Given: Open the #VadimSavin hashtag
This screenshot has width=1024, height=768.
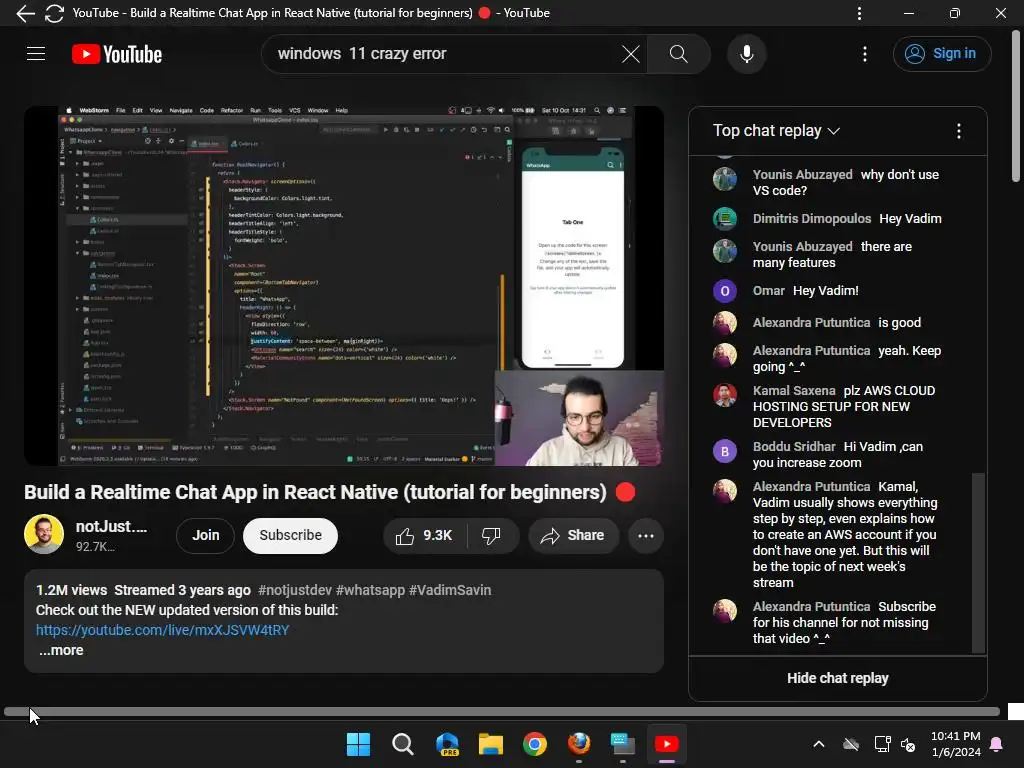Looking at the screenshot, I should tap(450, 590).
